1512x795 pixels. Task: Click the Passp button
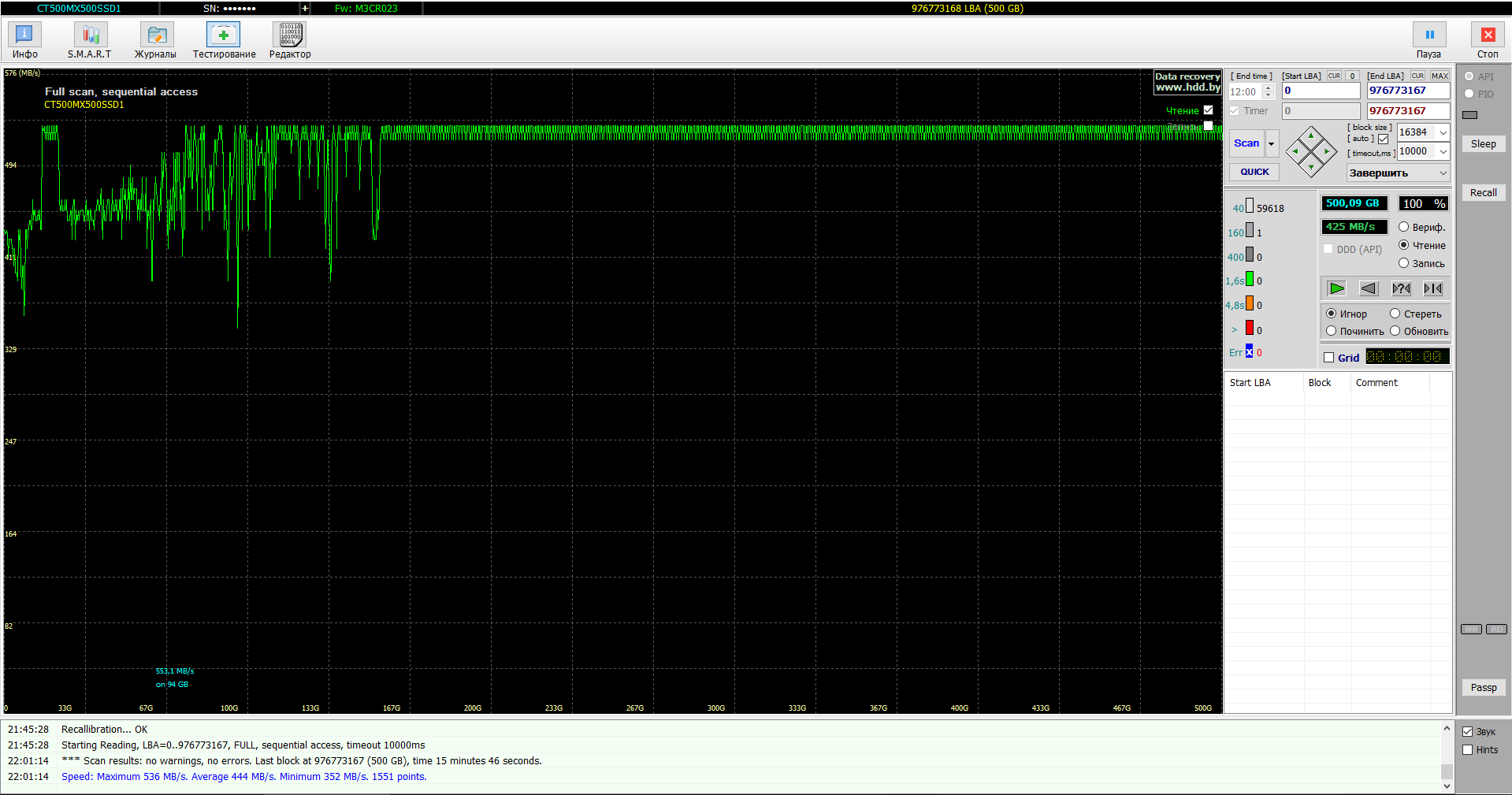pos(1484,688)
